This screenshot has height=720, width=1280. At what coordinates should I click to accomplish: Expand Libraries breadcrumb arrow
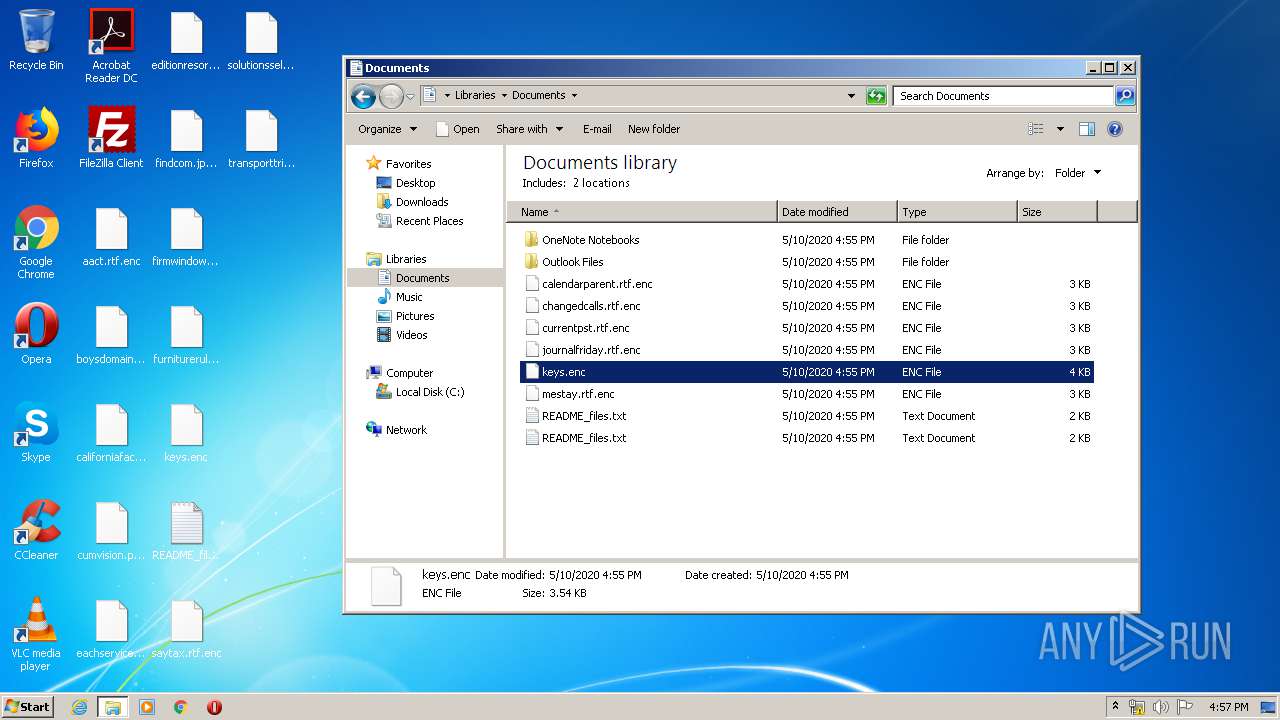(504, 96)
